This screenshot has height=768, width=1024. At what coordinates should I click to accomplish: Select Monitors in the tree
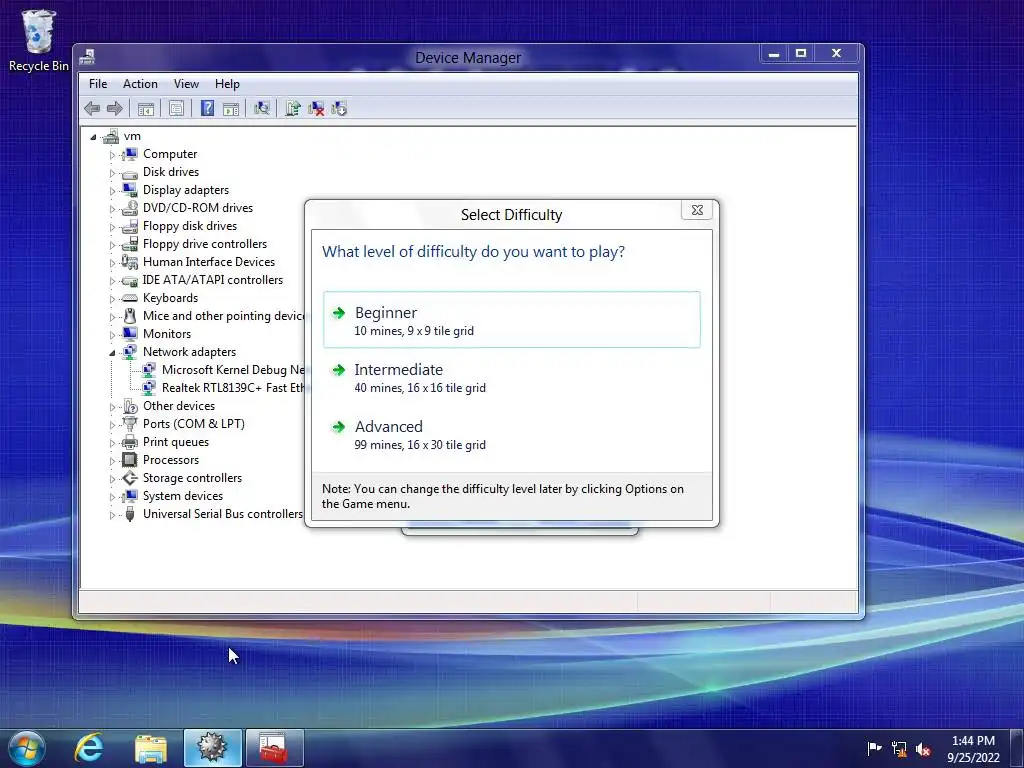[x=167, y=334]
